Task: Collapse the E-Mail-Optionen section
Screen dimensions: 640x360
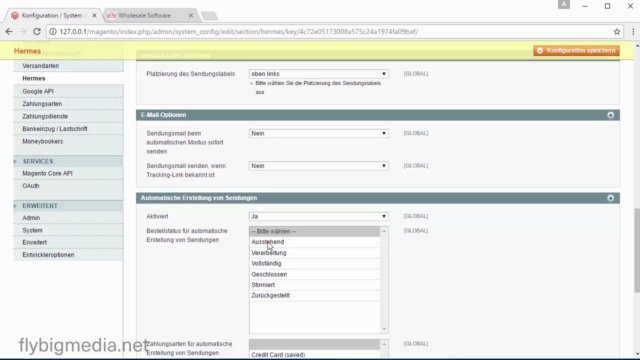Action: [611, 115]
